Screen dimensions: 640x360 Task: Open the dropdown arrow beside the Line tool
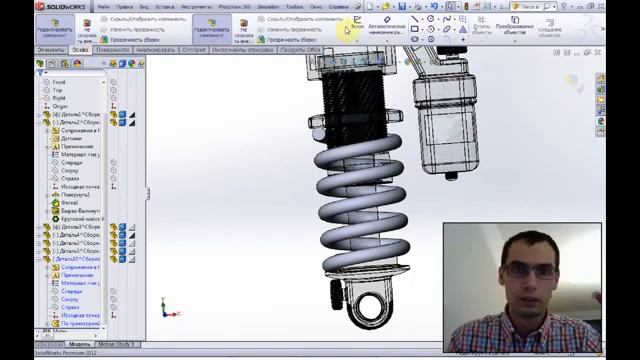click(422, 19)
